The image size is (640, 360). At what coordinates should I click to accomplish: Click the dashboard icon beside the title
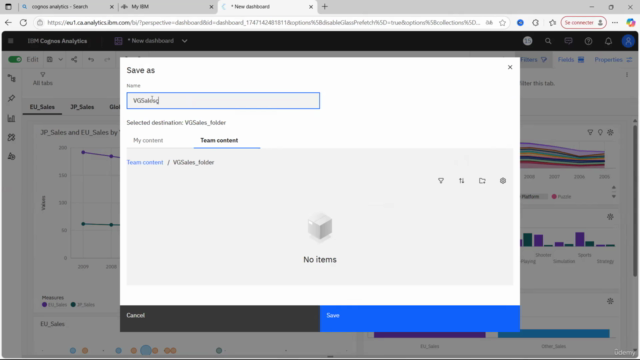[x=118, y=41]
